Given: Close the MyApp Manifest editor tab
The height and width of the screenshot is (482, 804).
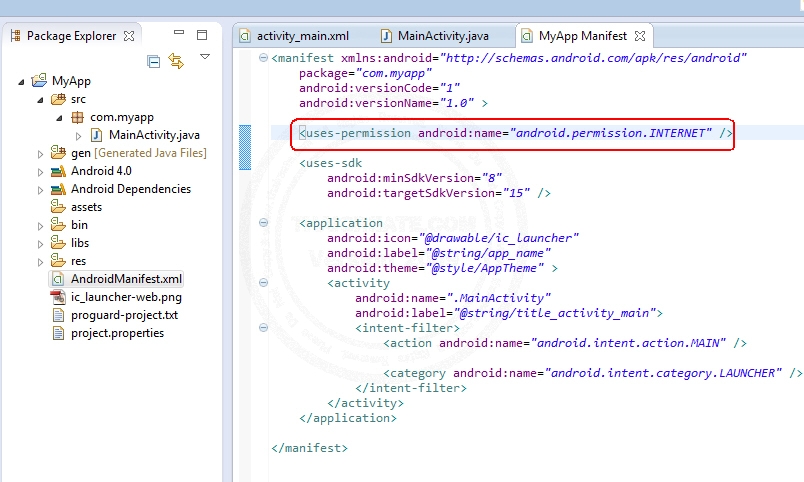Looking at the screenshot, I should pyautogui.click(x=640, y=36).
